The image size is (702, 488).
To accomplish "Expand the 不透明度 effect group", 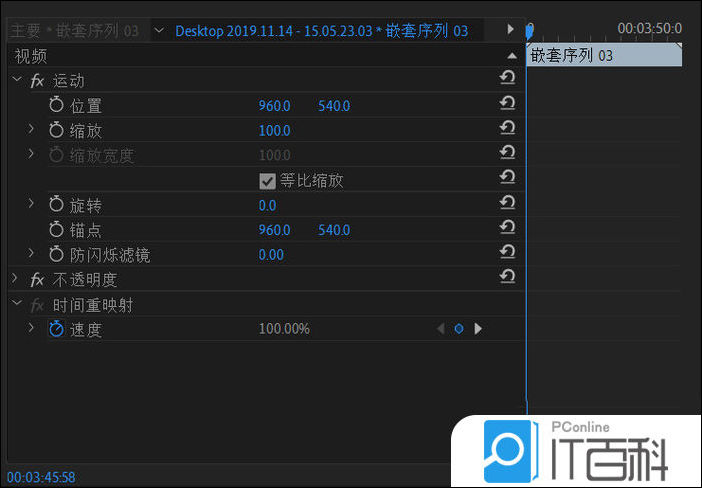I will [x=15, y=278].
